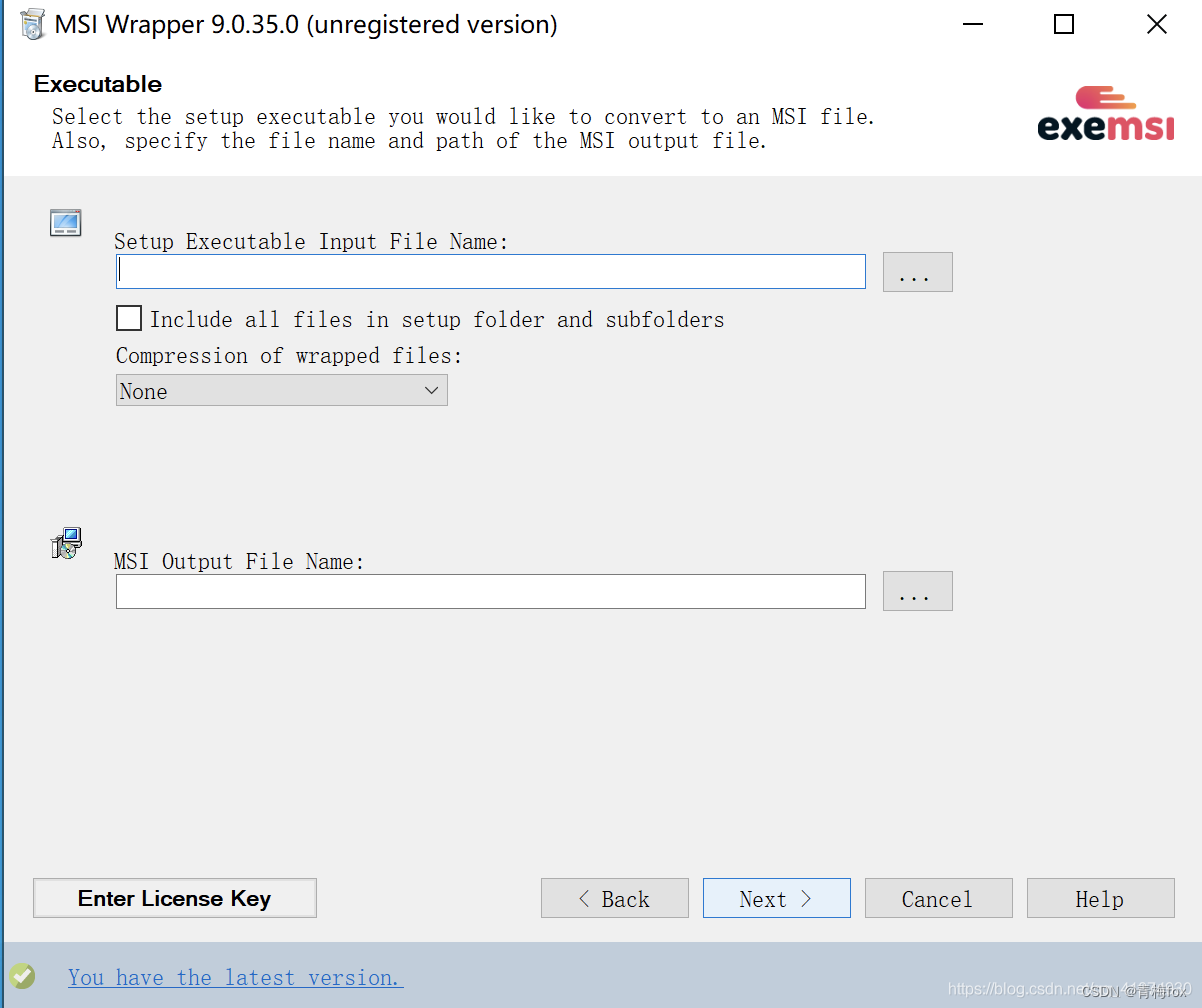Browse for the MSI output file
1202x1008 pixels.
click(918, 591)
